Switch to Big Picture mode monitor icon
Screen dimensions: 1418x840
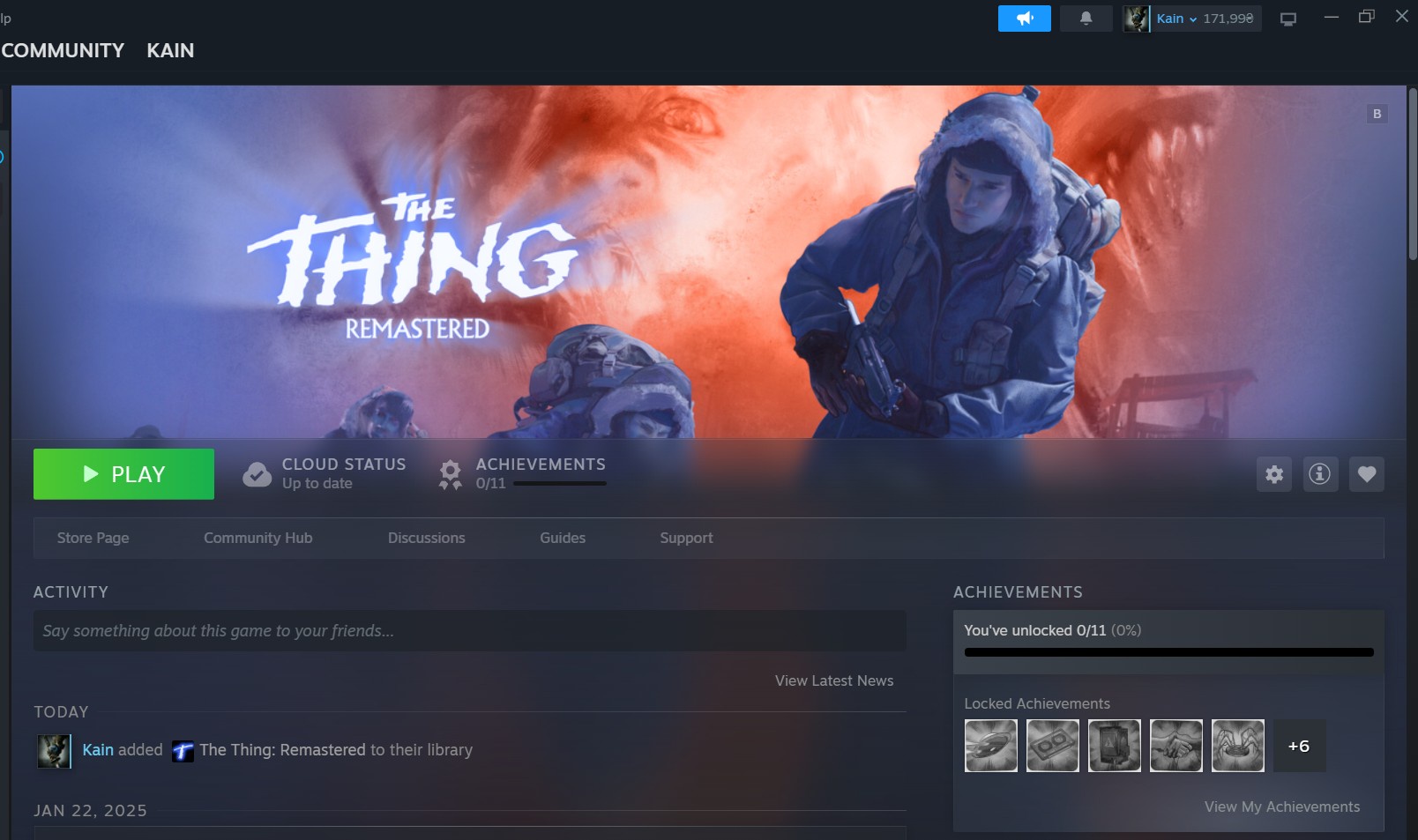[x=1288, y=19]
